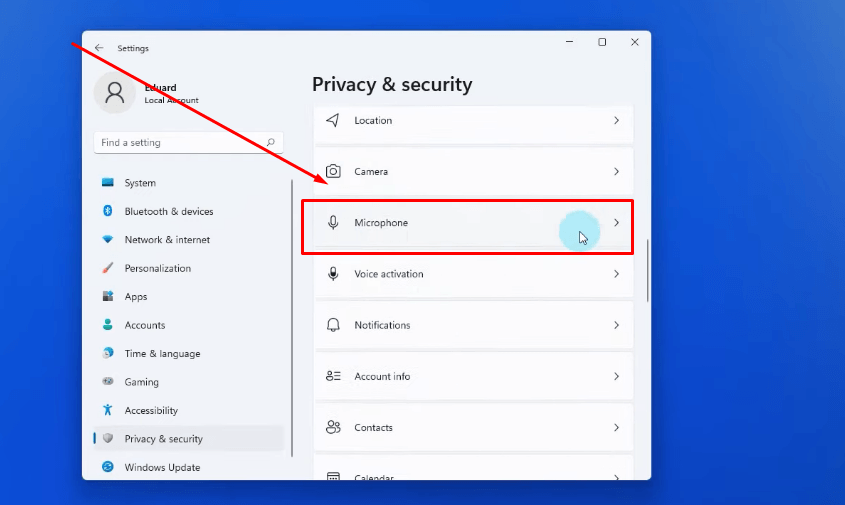The image size is (845, 505).
Task: Click the back arrow in Settings
Action: (99, 48)
